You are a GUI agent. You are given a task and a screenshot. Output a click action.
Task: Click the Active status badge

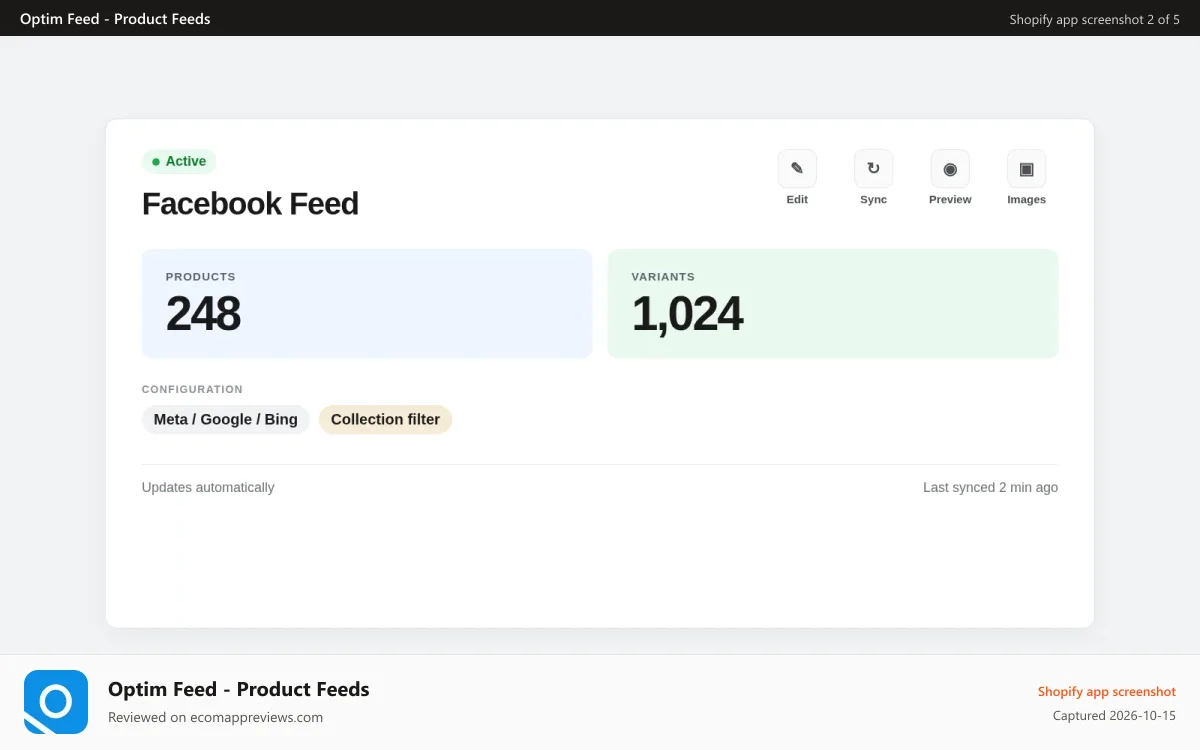[x=179, y=161]
